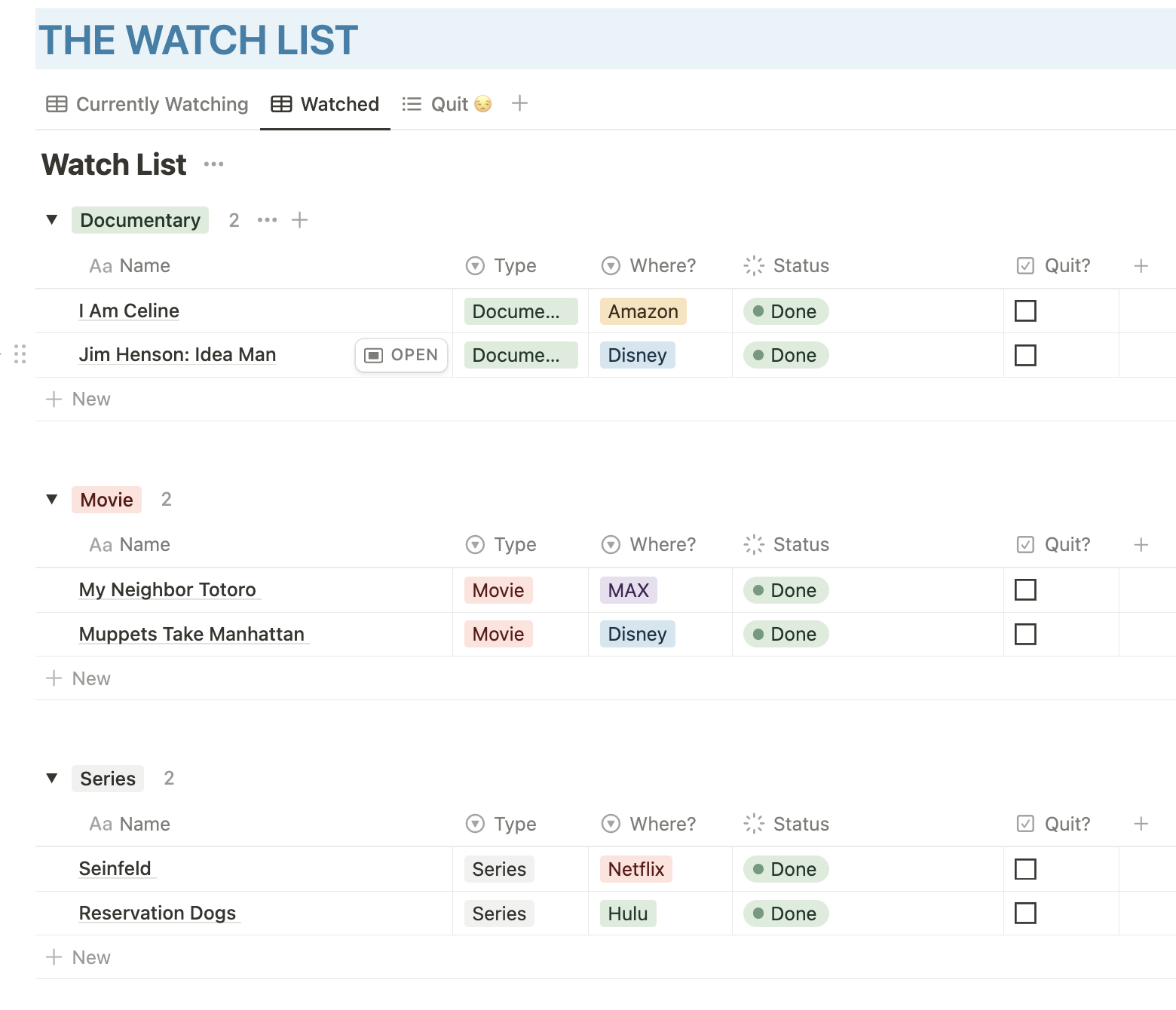Add a new database view with plus icon
Screen dimensions: 1176x1010
[x=519, y=103]
